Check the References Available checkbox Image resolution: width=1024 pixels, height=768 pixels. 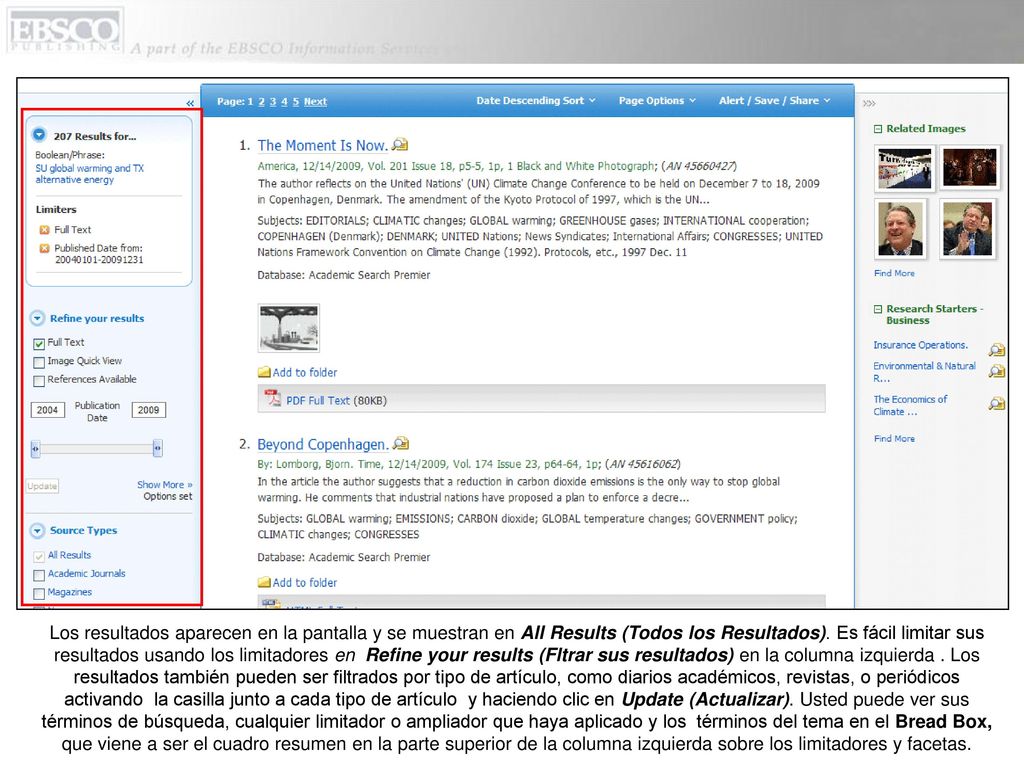tap(39, 381)
